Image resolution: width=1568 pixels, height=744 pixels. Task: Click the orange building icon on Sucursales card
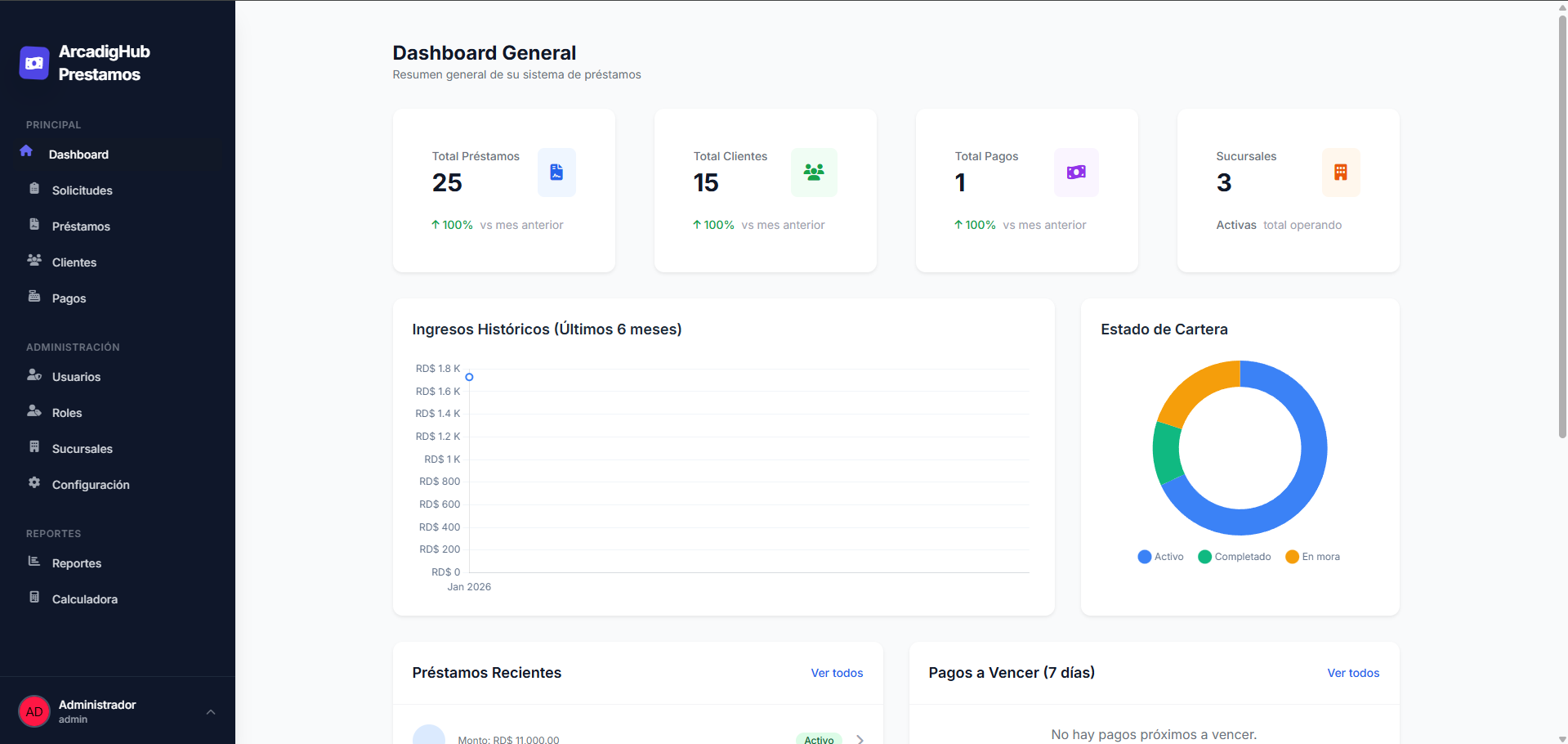pyautogui.click(x=1340, y=173)
